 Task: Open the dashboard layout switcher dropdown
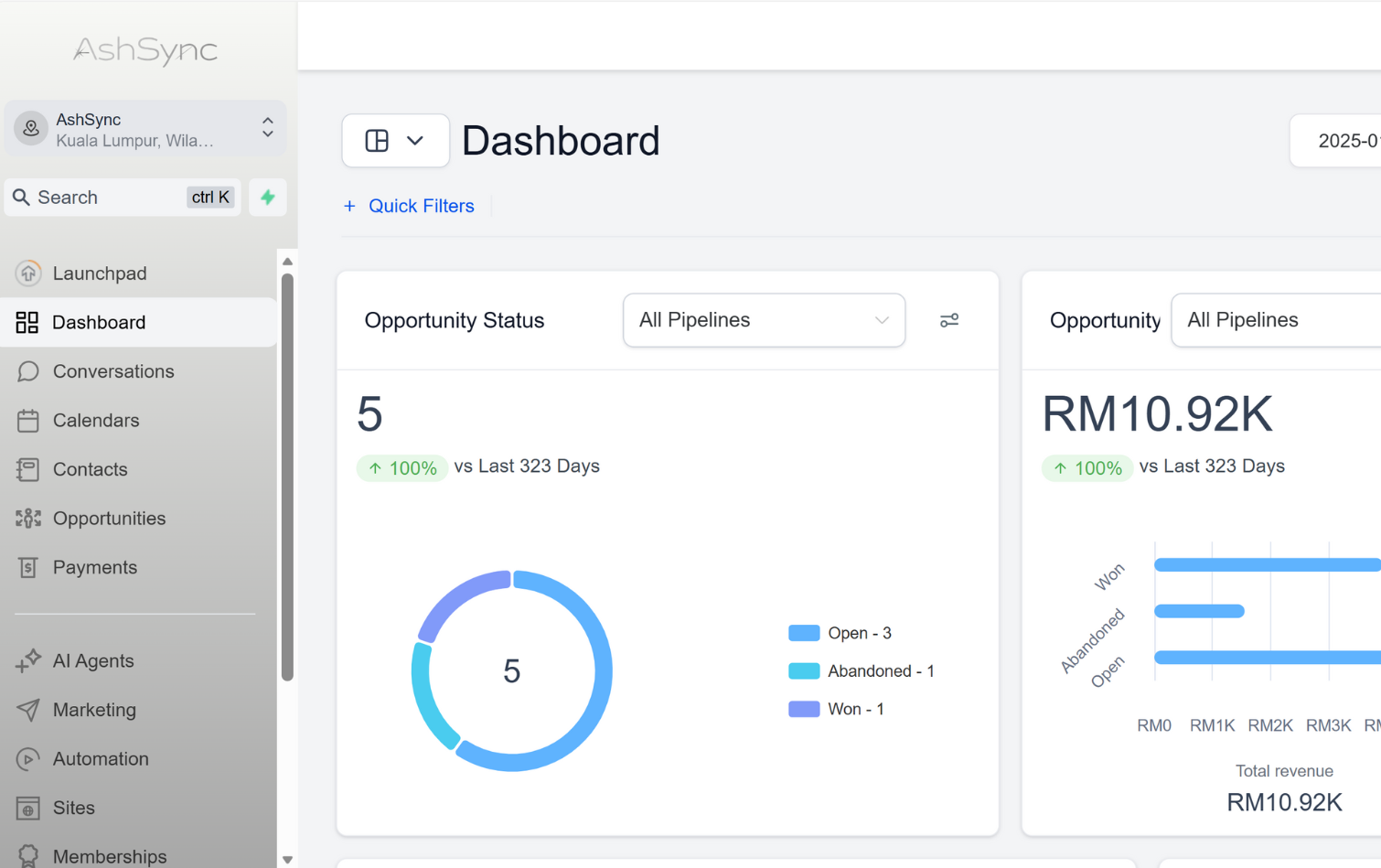(395, 141)
